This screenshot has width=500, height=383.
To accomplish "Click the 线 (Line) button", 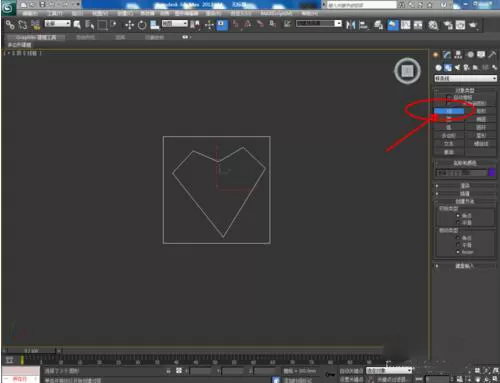I will pos(449,111).
